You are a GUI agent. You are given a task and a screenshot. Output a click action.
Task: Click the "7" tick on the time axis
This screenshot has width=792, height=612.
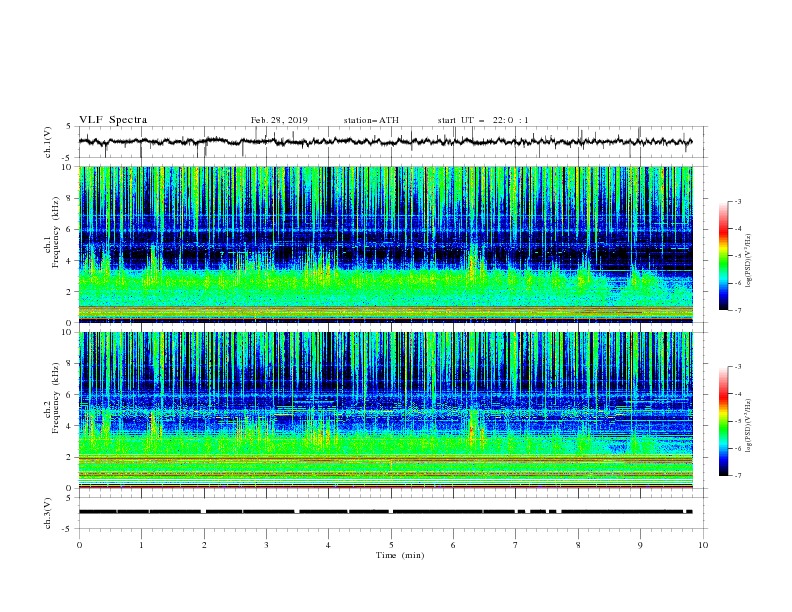point(516,545)
